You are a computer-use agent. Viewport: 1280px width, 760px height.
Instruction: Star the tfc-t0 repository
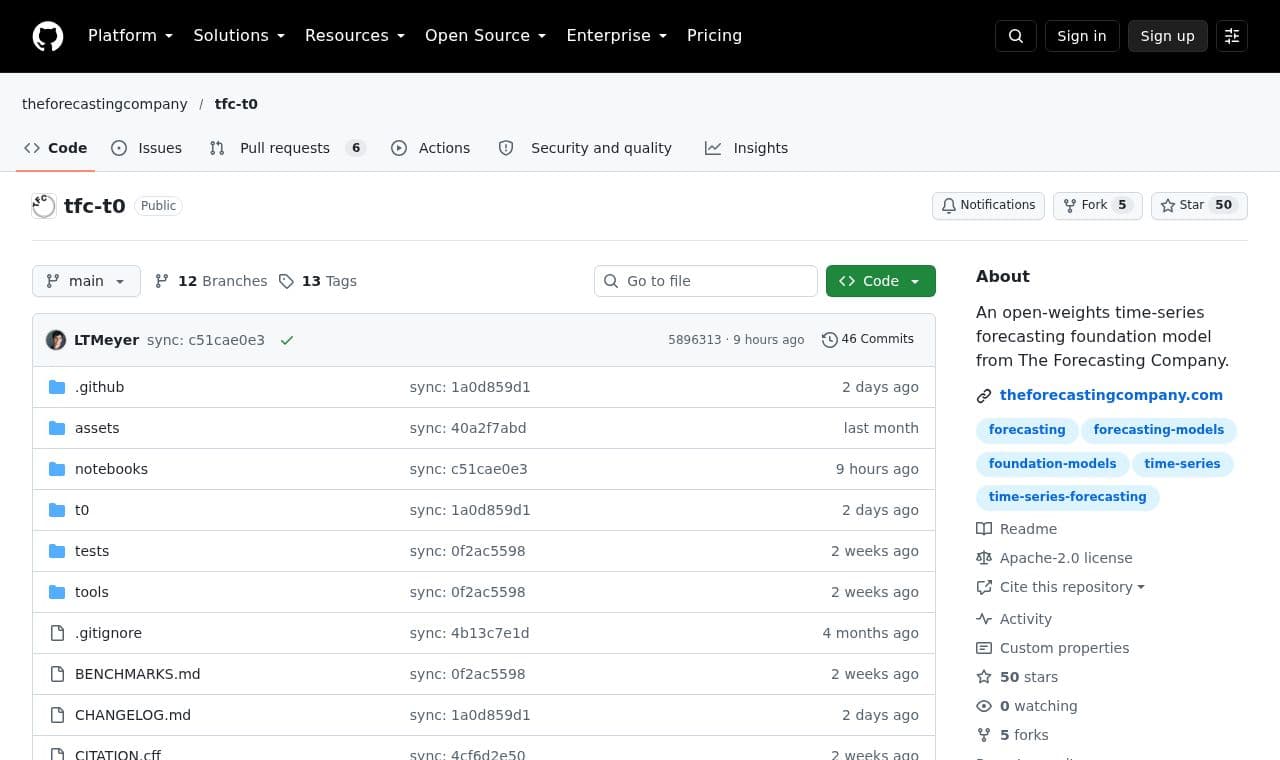coord(1199,205)
